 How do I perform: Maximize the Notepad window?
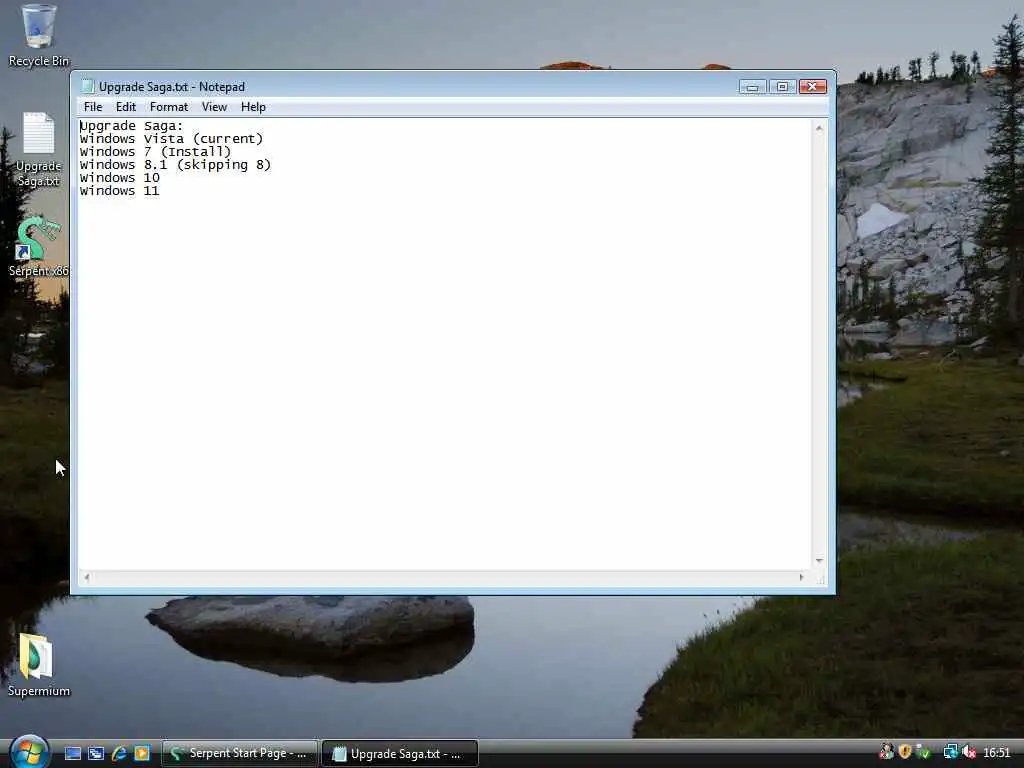(782, 87)
